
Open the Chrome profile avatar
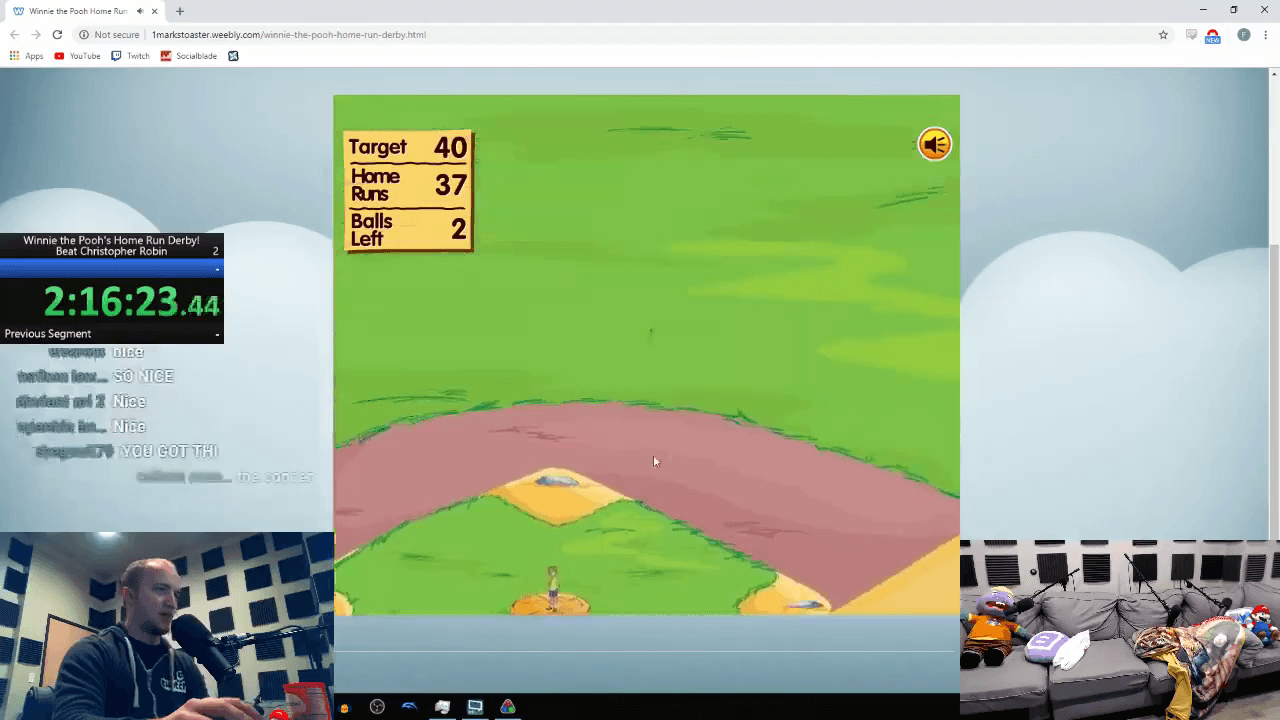(1244, 34)
